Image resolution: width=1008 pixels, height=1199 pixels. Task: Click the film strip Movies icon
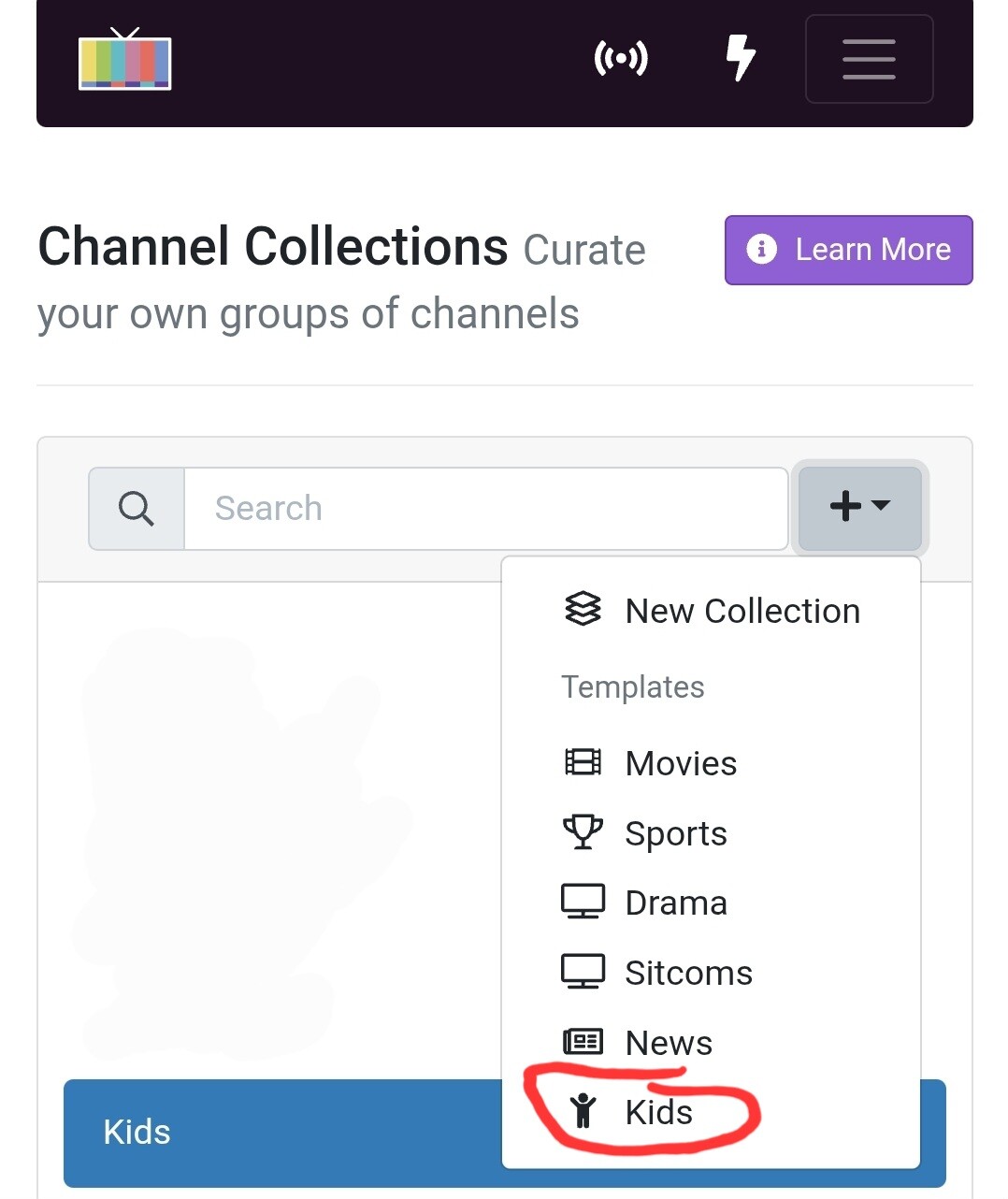click(583, 762)
